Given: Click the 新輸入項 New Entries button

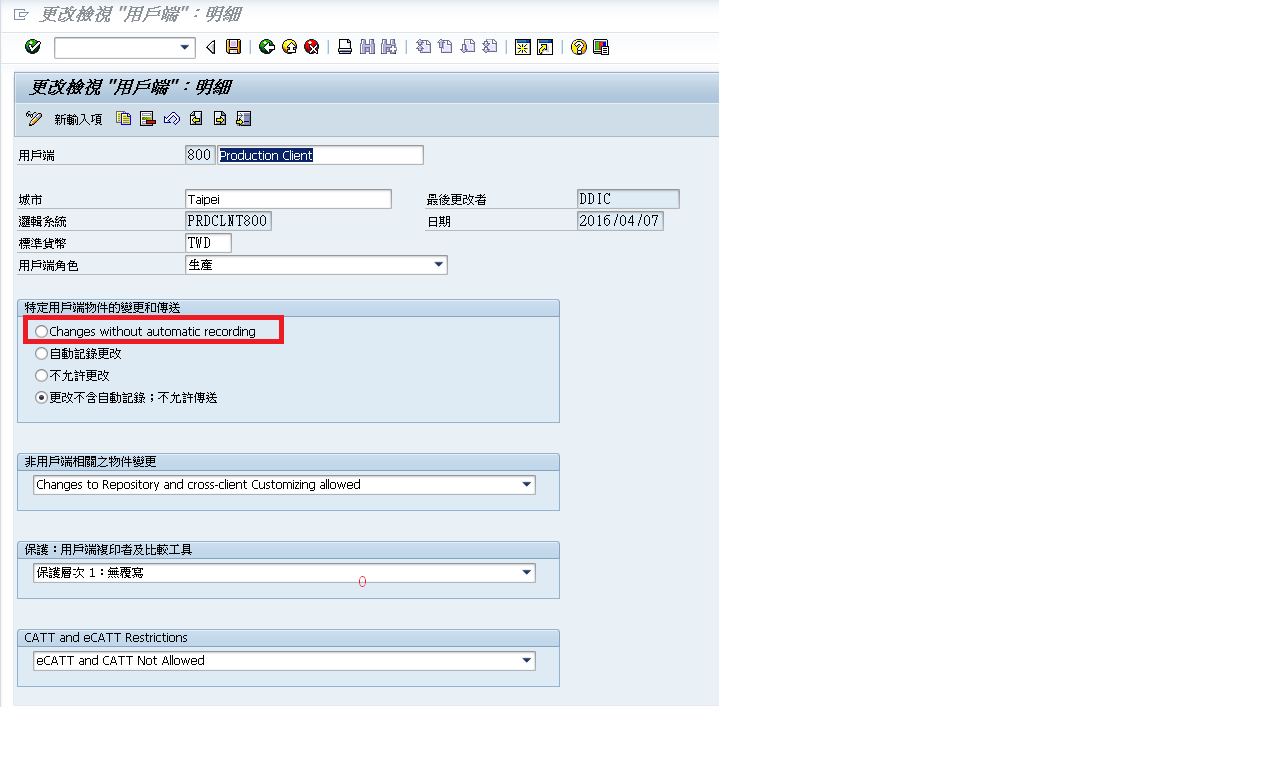Looking at the screenshot, I should tap(78, 119).
